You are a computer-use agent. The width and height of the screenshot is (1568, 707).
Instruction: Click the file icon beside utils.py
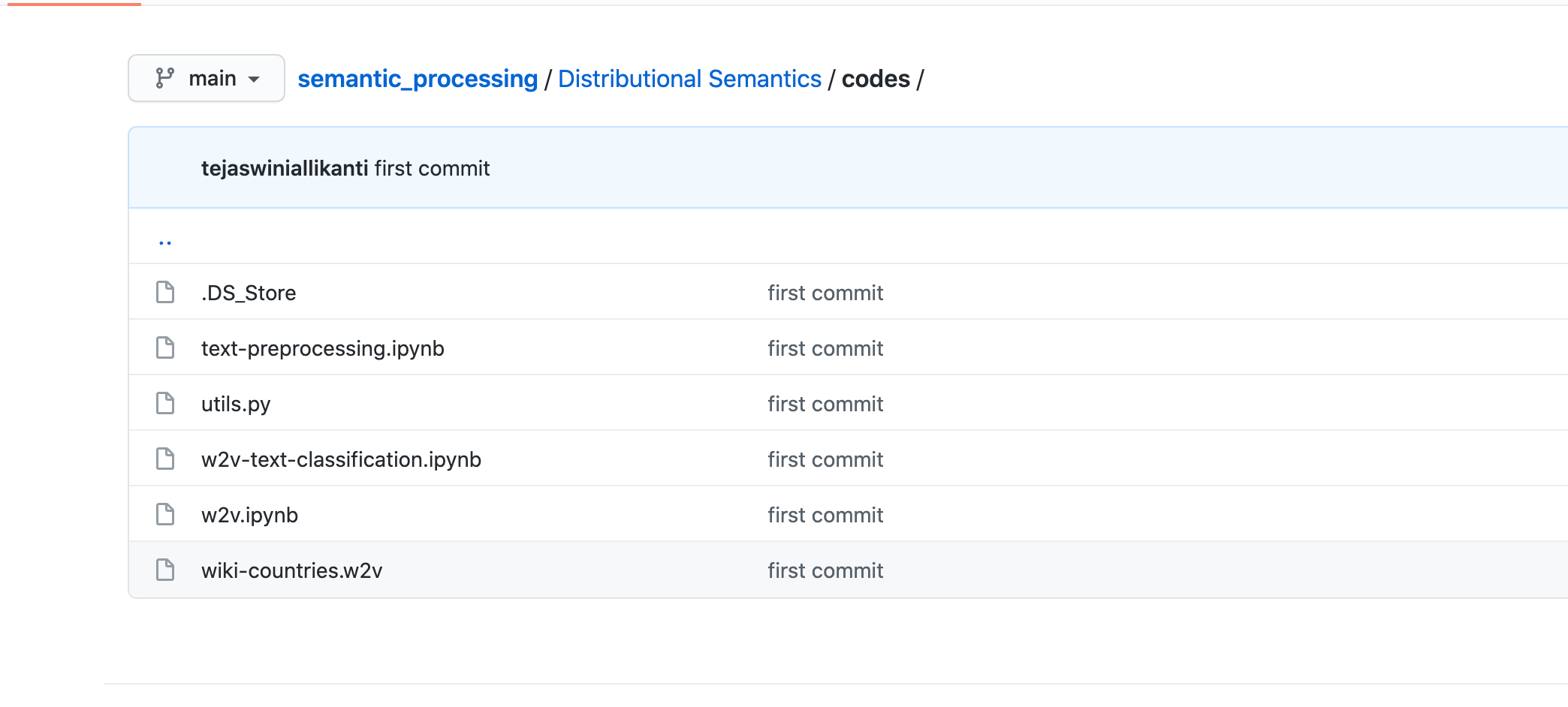pos(165,403)
